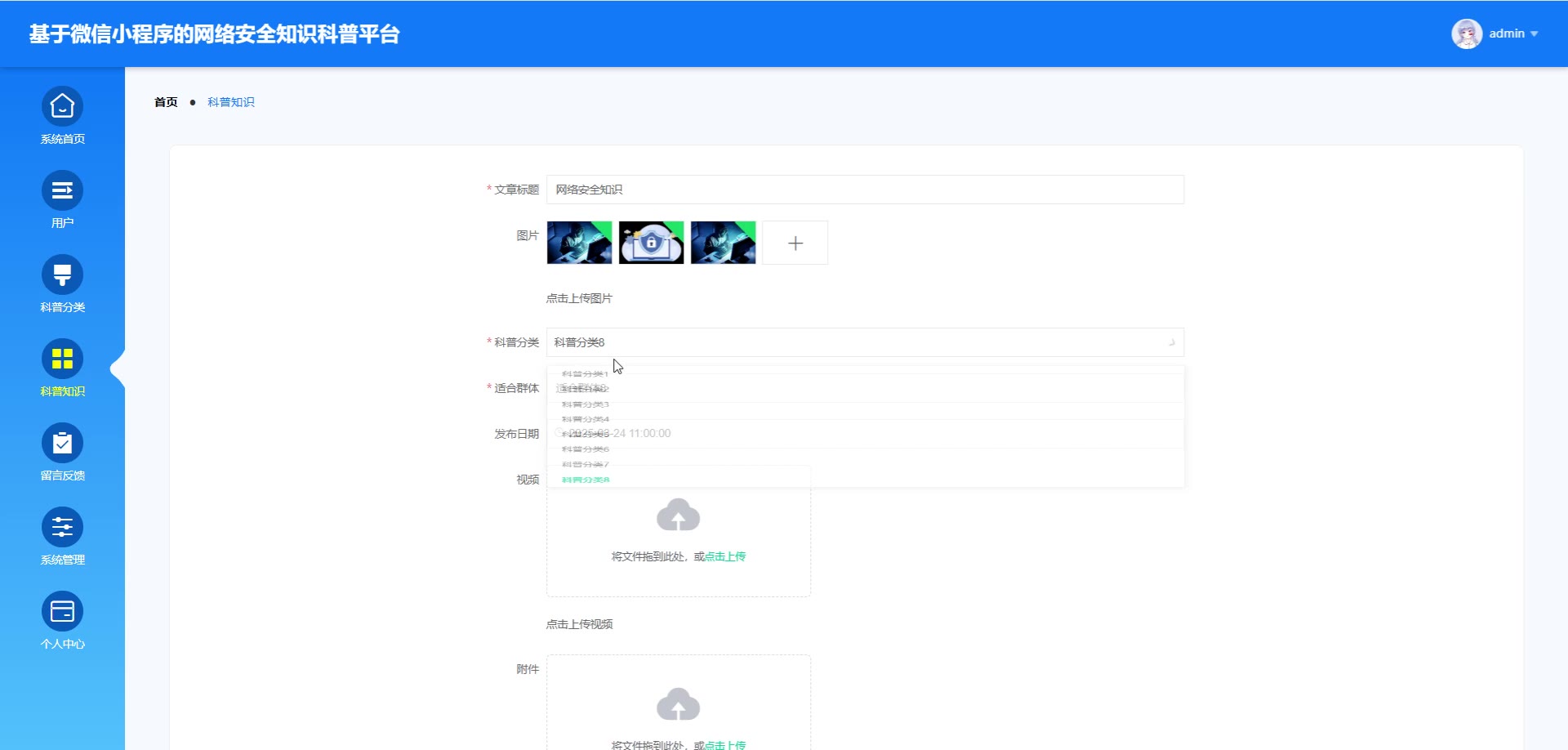Viewport: 1568px width, 750px height.
Task: Select the 科普知识 grid icon
Action: pos(62,359)
